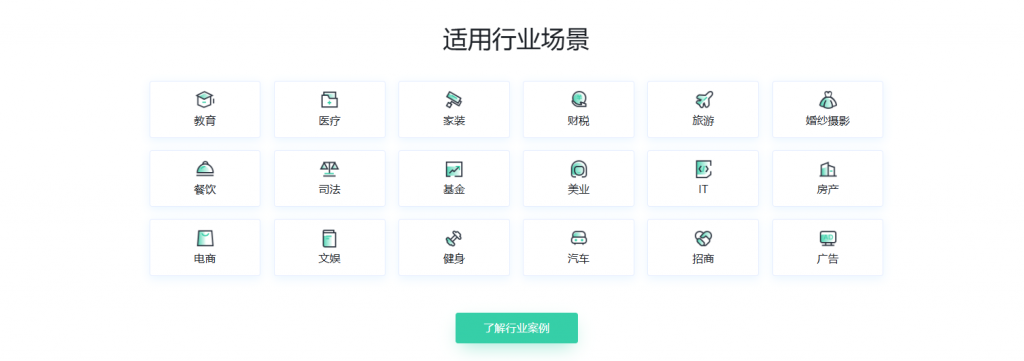Click the 适用行业场景 heading
The image size is (1024, 361).
point(516,40)
